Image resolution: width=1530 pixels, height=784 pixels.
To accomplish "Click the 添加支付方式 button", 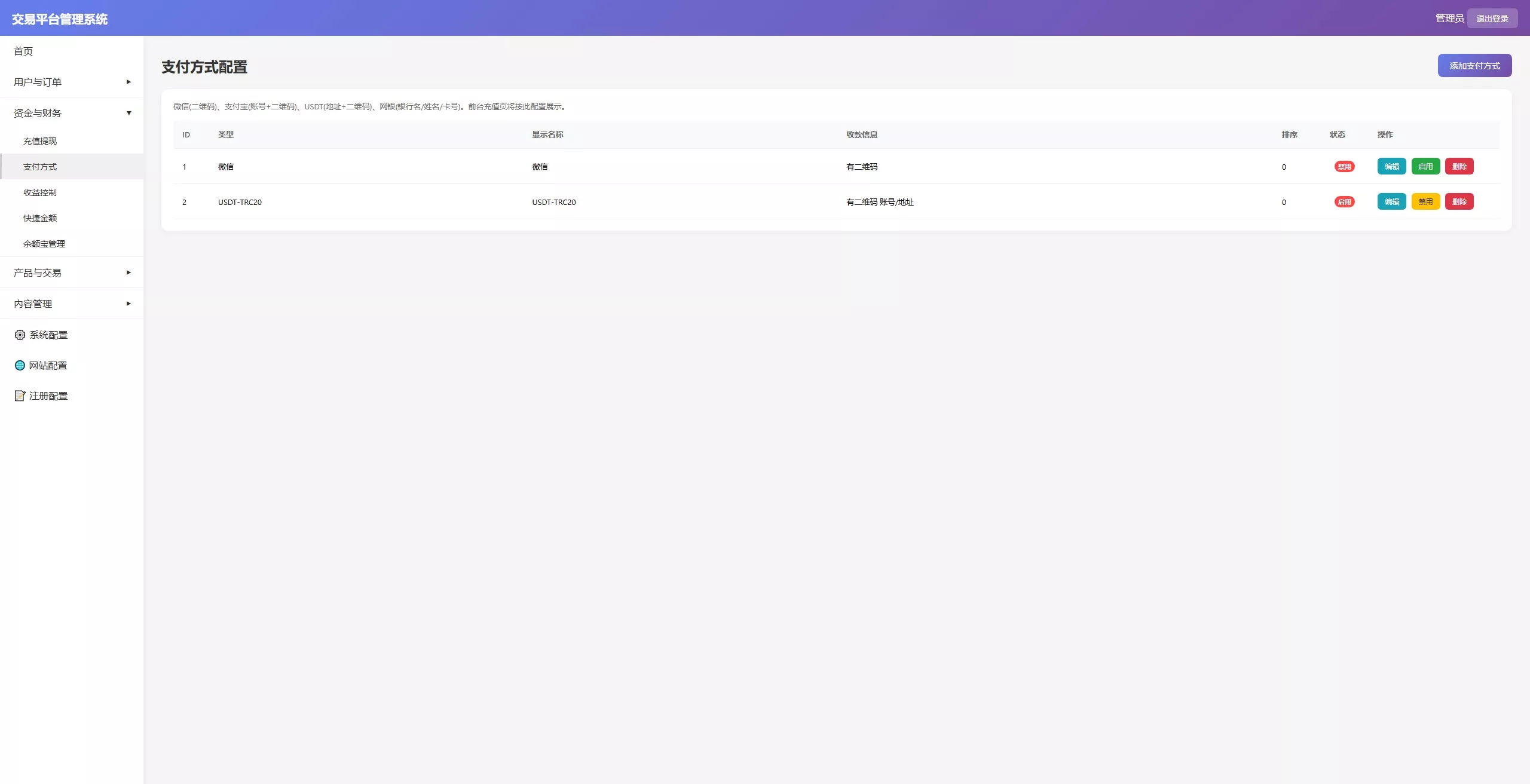I will click(x=1474, y=66).
